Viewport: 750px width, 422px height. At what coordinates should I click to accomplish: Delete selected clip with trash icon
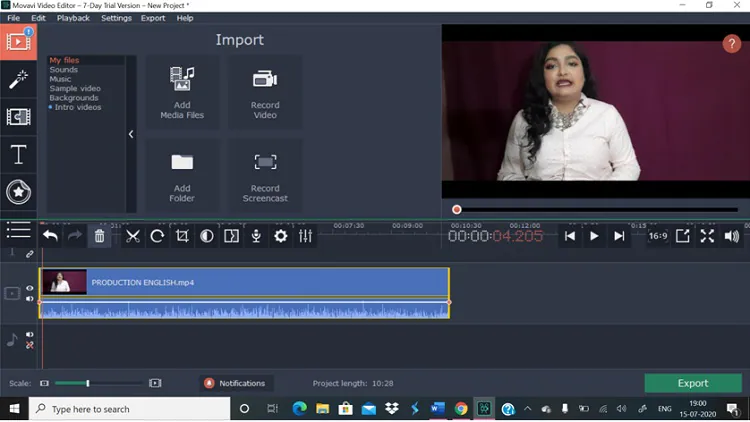coord(99,236)
